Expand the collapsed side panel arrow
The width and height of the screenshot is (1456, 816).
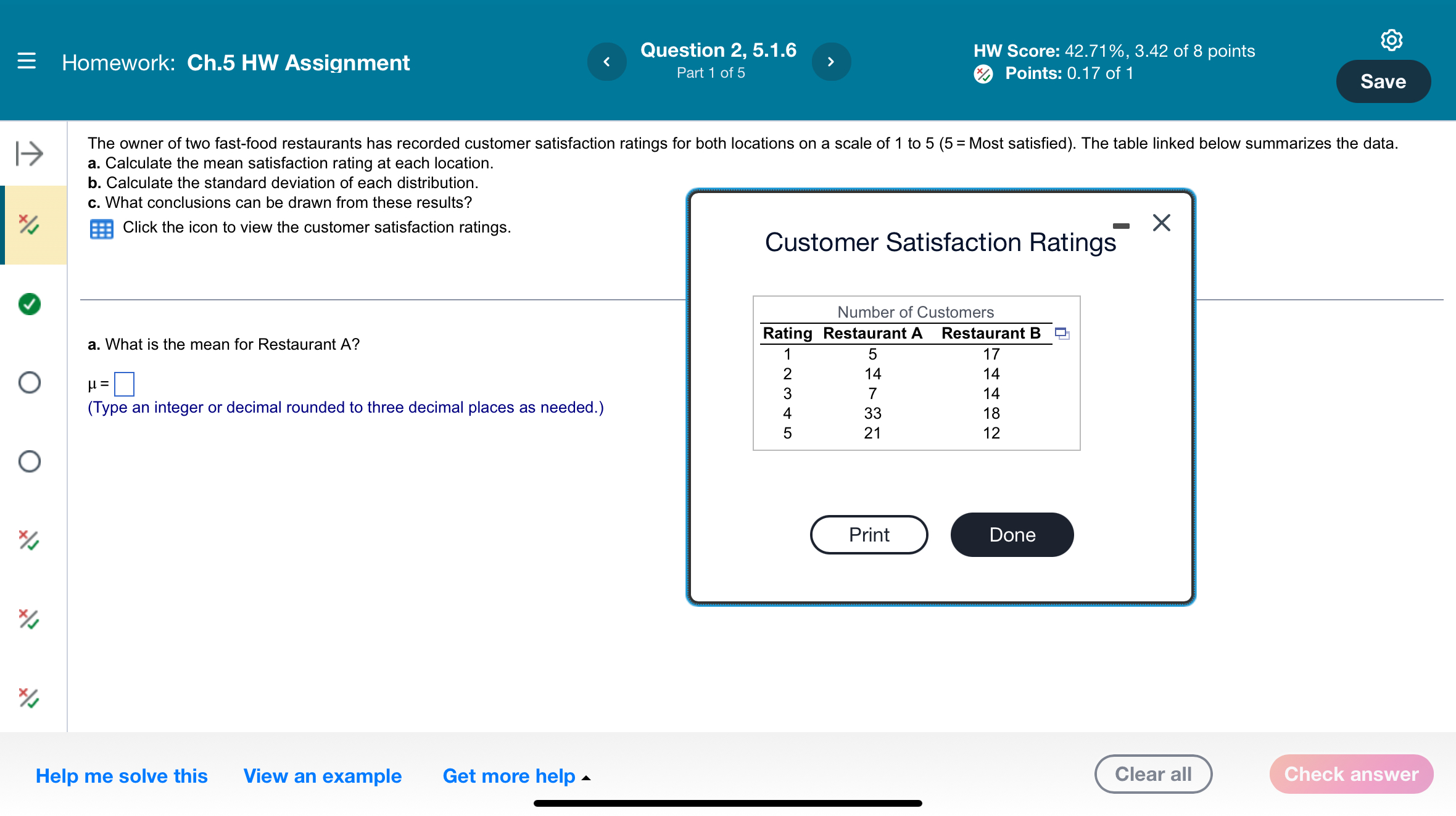29,153
